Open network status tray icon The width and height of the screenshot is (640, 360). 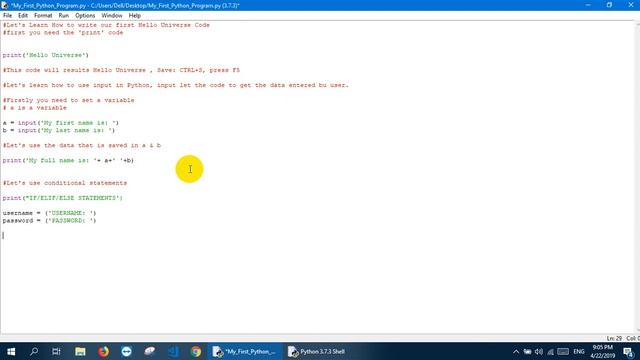[x=551, y=351]
